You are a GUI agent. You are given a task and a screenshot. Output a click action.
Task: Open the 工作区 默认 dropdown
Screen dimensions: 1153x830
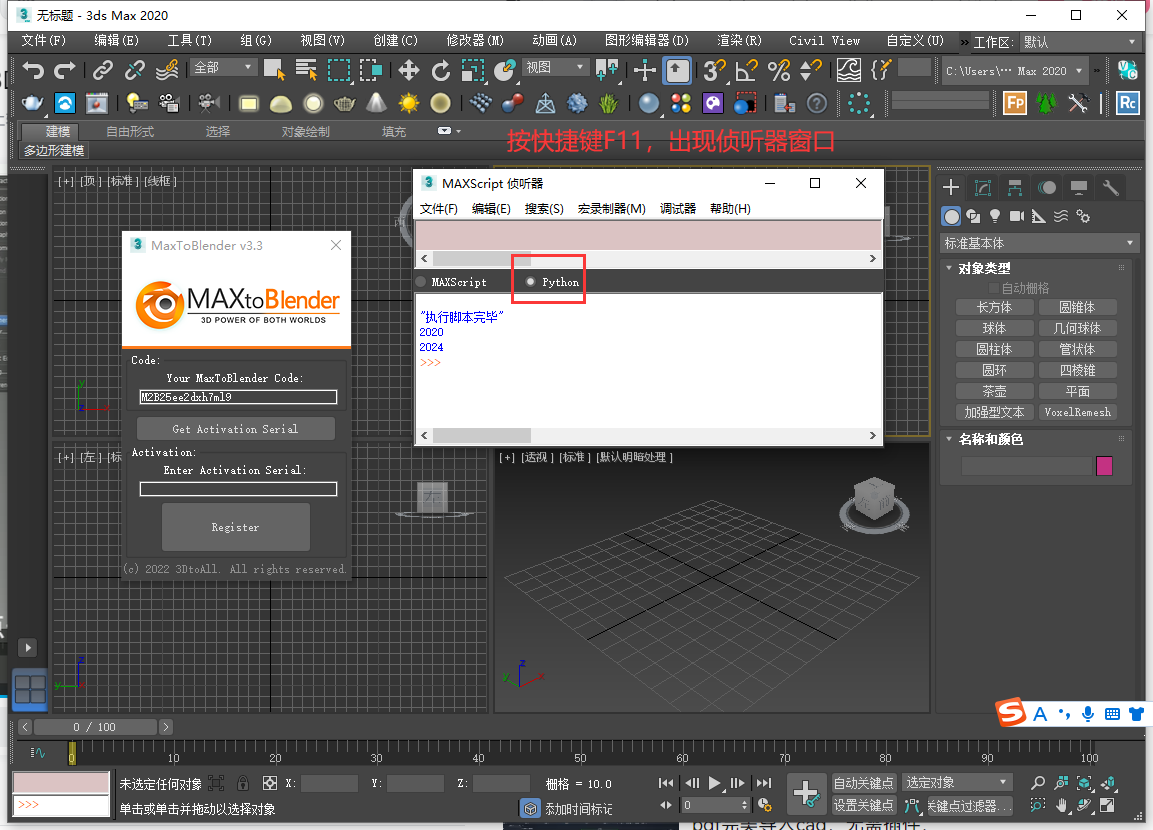coord(1080,43)
